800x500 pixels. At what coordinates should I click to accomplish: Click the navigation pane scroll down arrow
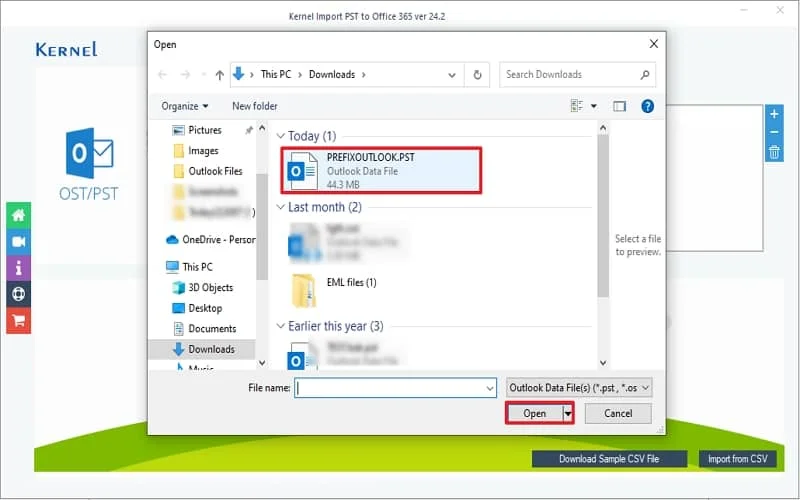pos(262,363)
